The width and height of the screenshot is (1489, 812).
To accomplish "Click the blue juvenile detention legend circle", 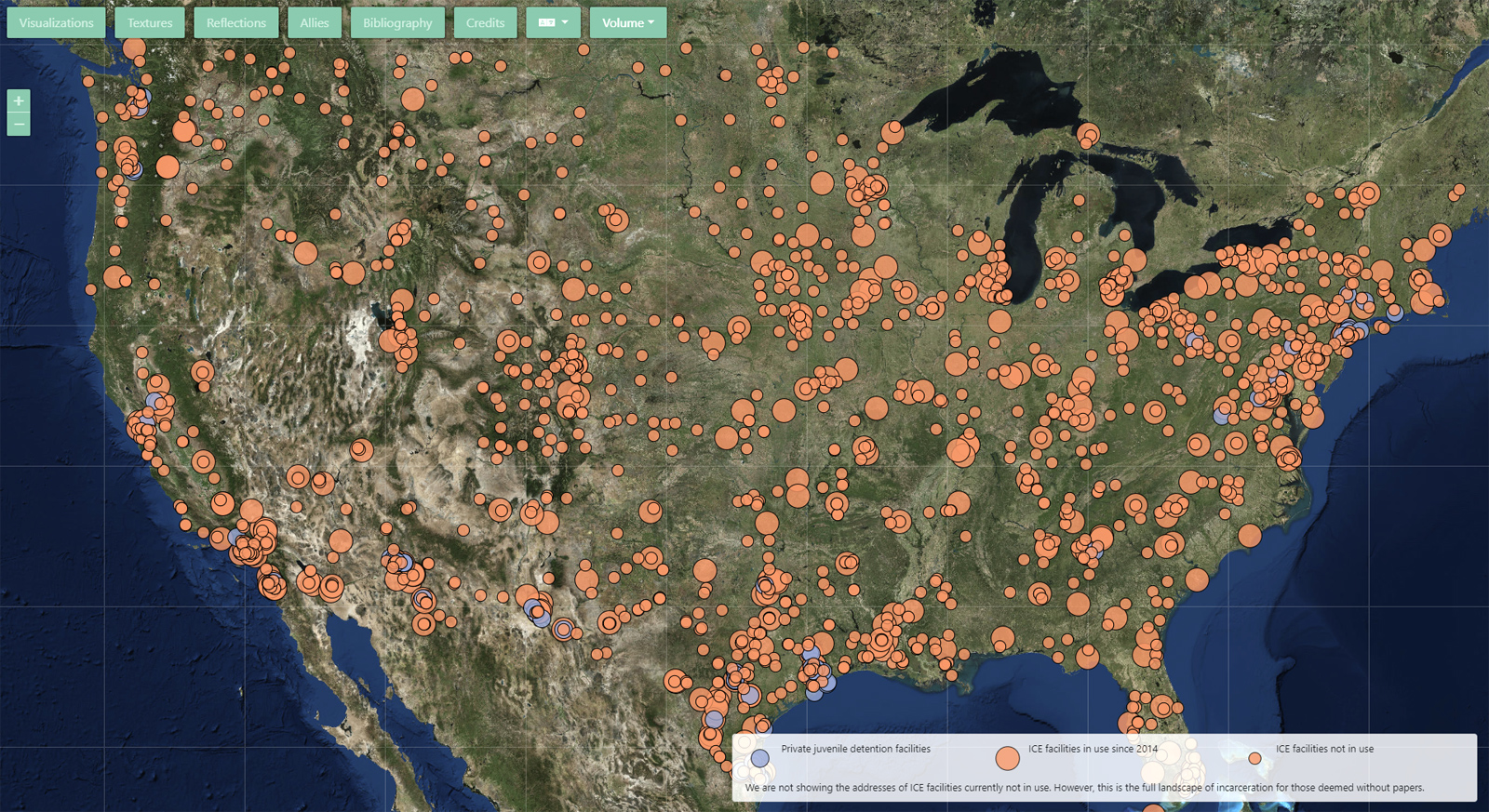I will pos(760,758).
